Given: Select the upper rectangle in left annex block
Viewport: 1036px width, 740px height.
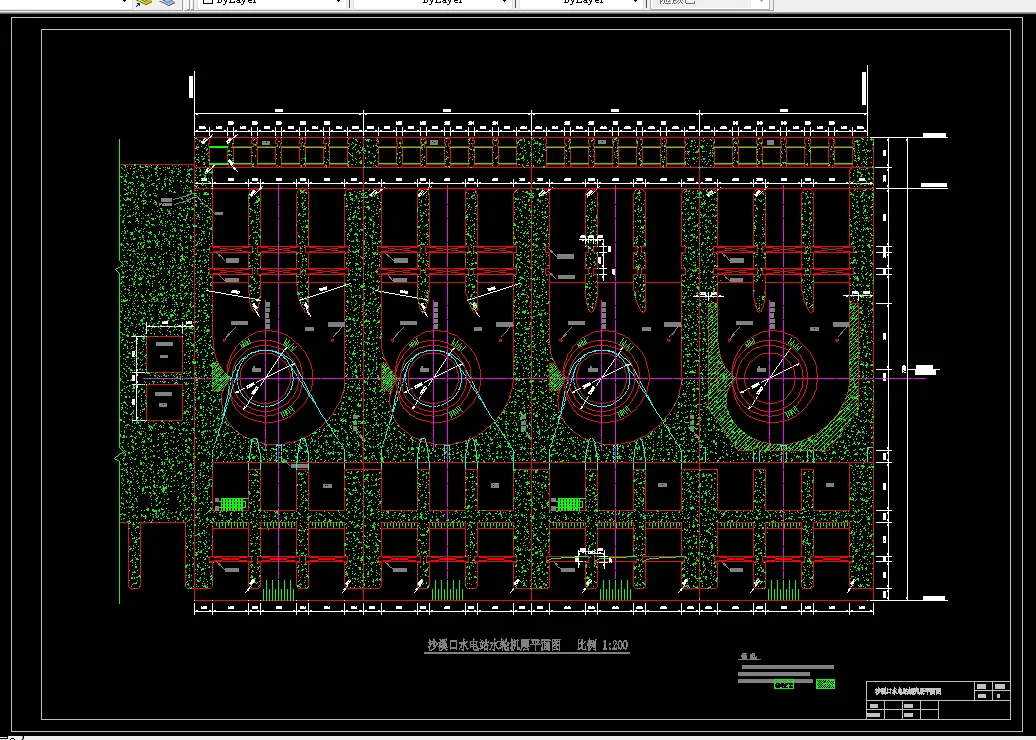Looking at the screenshot, I should [164, 353].
